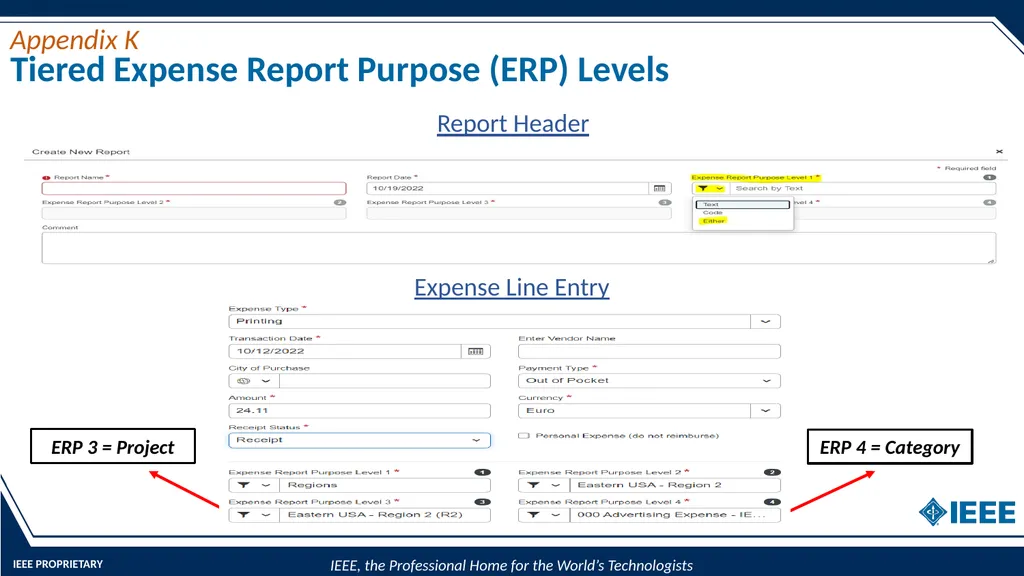Click header Expense Report Purpose Level 2 field
The height and width of the screenshot is (576, 1024).
coord(194,213)
